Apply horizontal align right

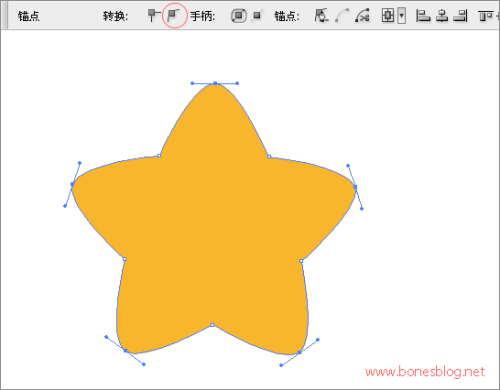coord(460,16)
